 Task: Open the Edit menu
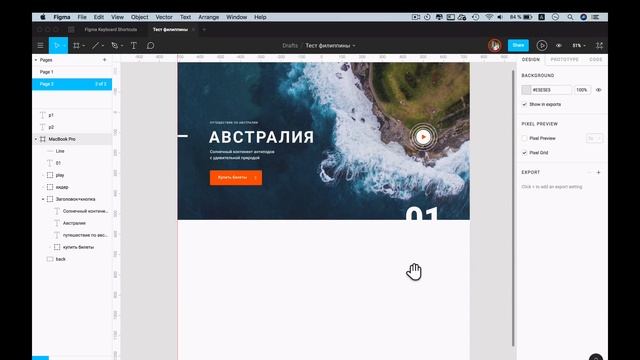click(99, 17)
